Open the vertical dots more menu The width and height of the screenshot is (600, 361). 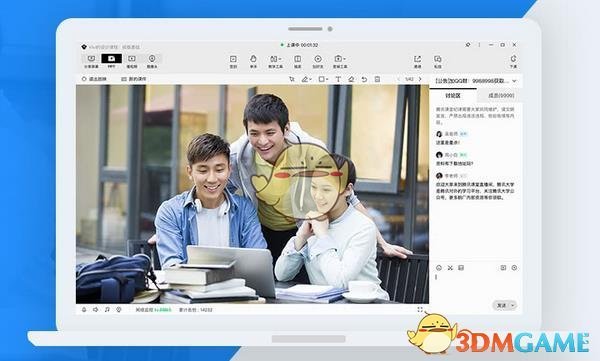[479, 45]
